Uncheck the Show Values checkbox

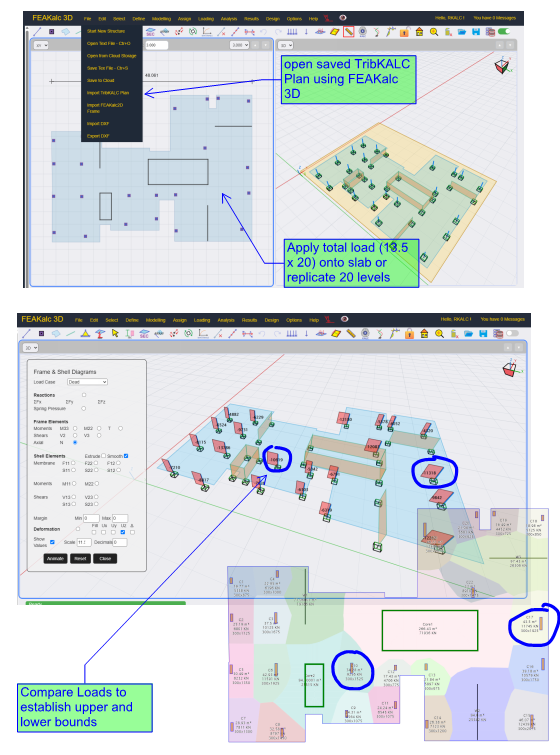click(52, 542)
